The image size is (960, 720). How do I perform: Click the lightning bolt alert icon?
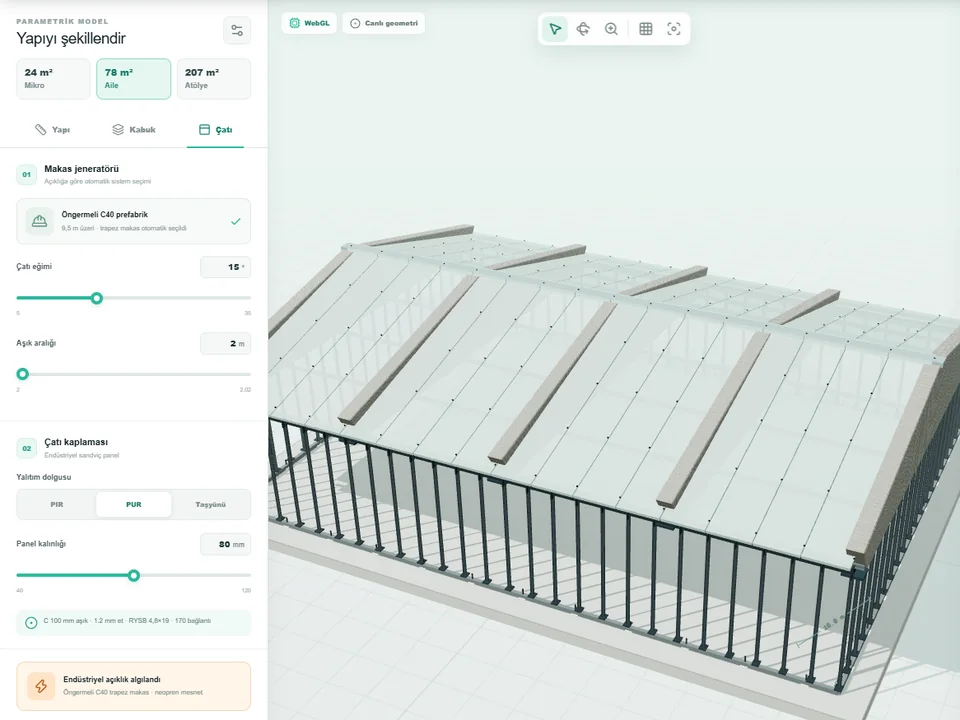[x=41, y=686]
